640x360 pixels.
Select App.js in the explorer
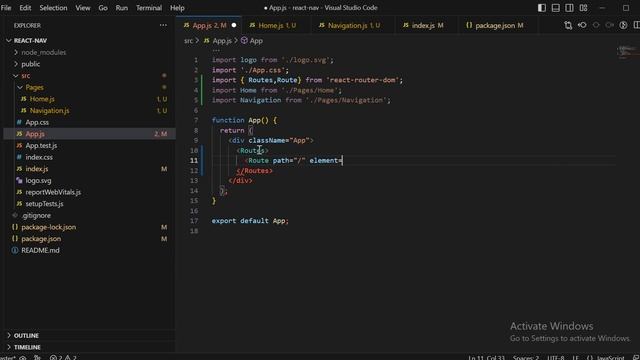tap(88, 134)
